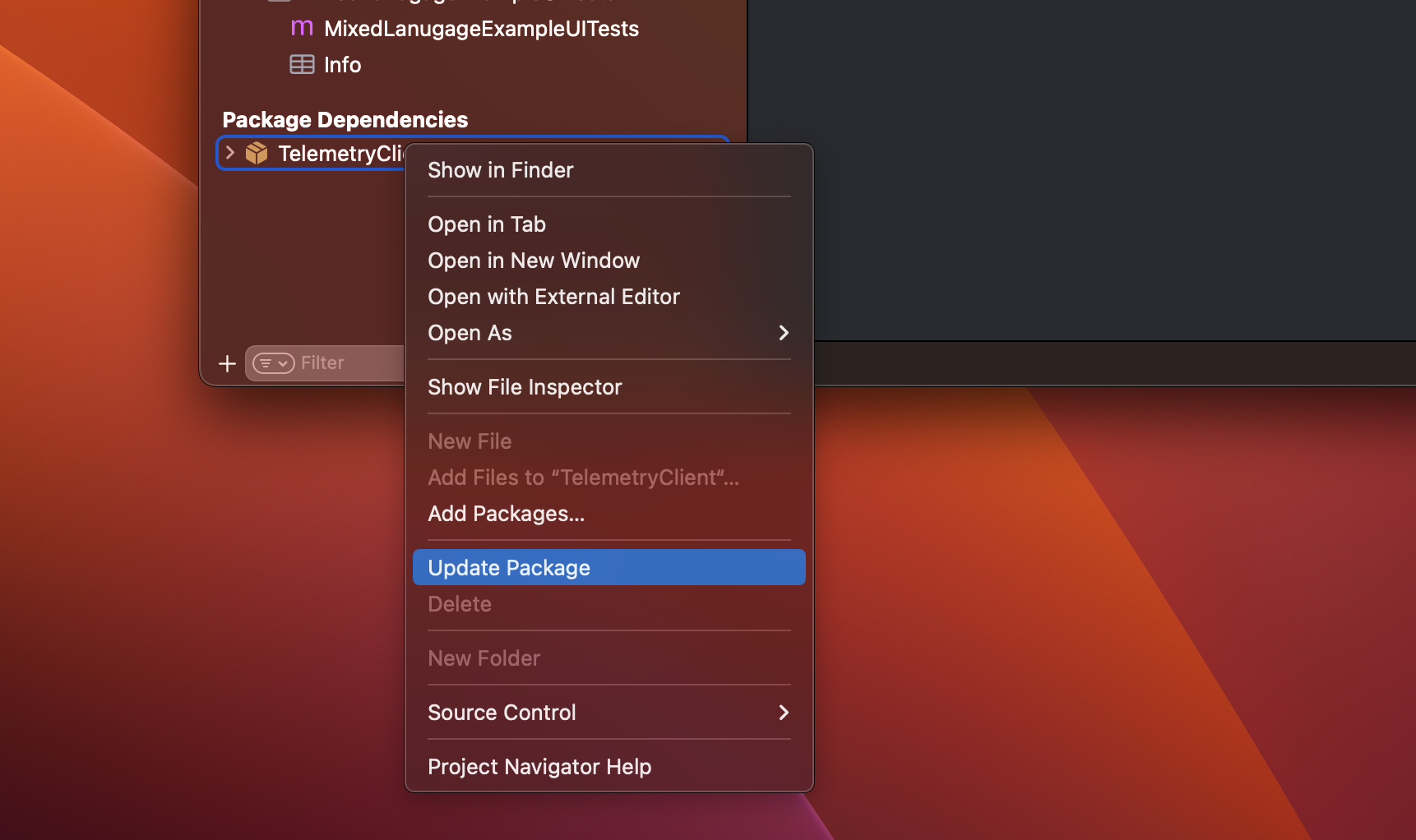1416x840 pixels.
Task: Select the Info entry in the navigator
Action: [342, 64]
